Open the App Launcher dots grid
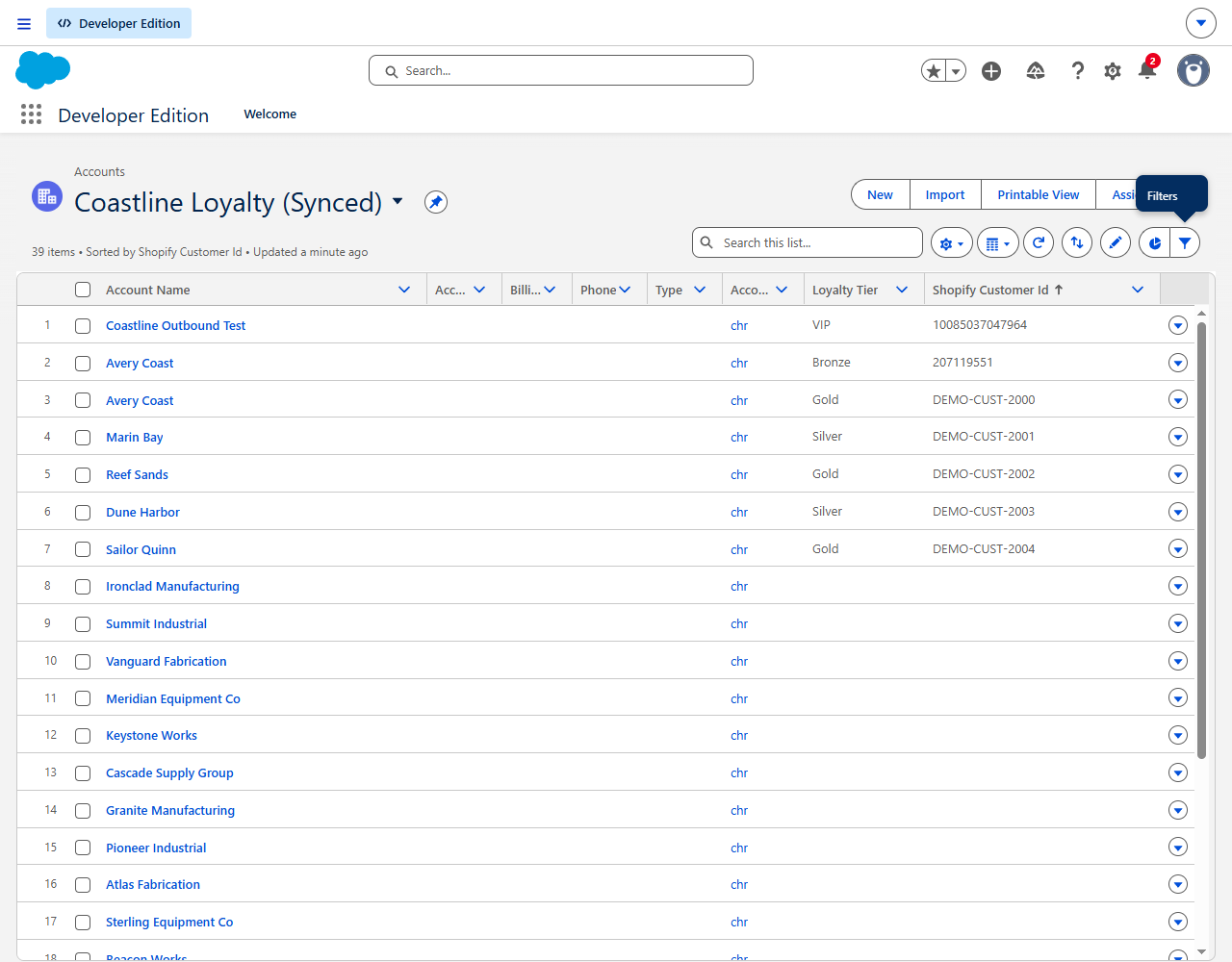Screen dimensions: 1232x962 (31, 114)
